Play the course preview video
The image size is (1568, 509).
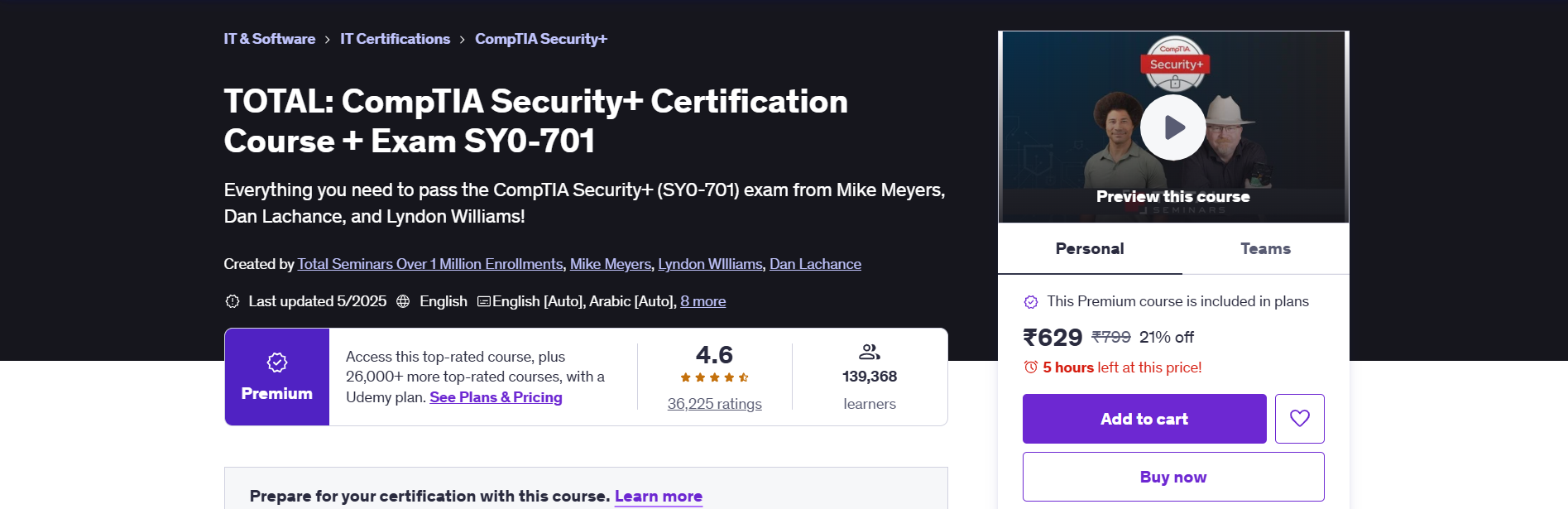(1172, 127)
